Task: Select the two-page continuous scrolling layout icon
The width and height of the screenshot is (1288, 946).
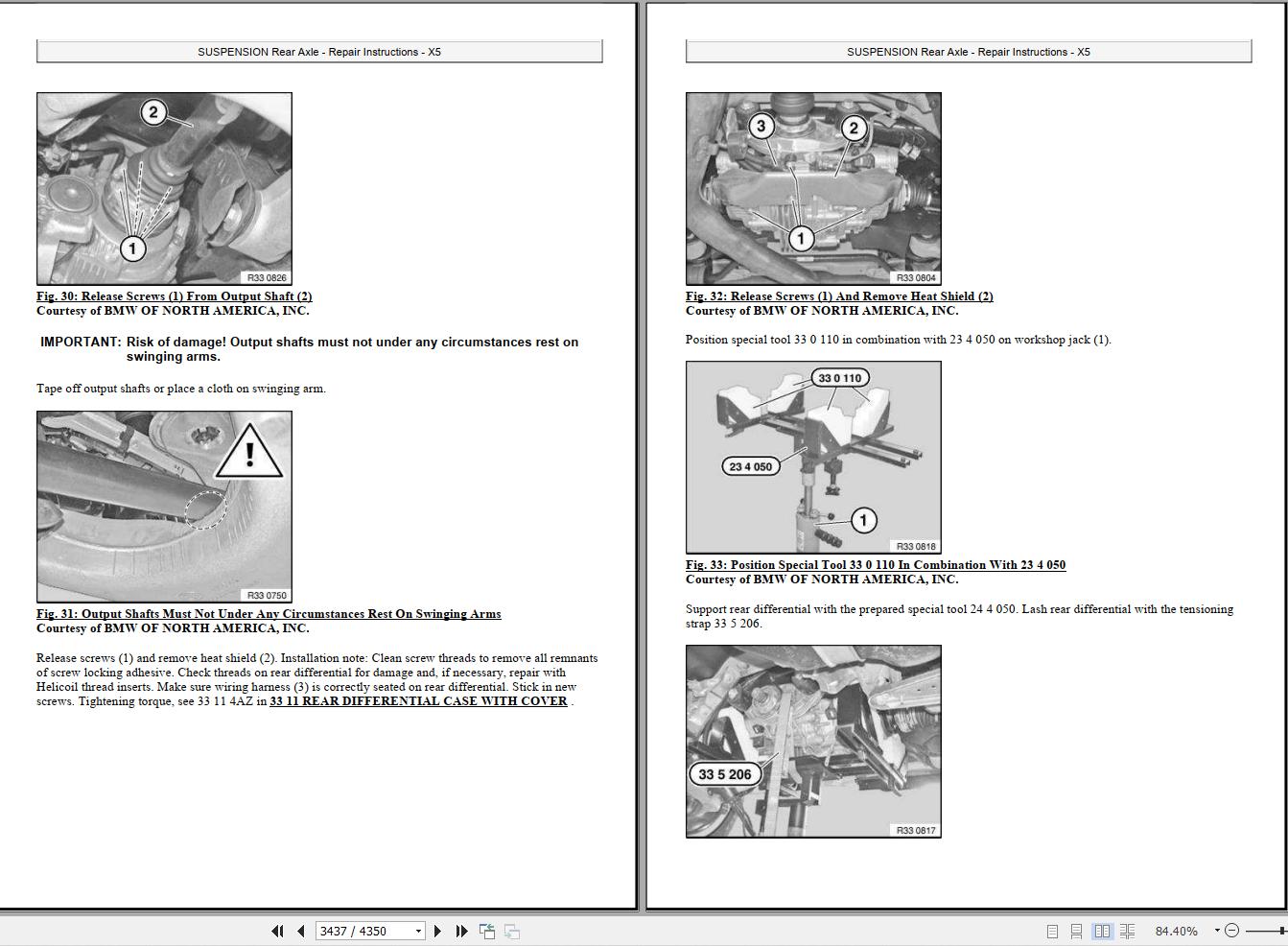Action: [x=1128, y=931]
